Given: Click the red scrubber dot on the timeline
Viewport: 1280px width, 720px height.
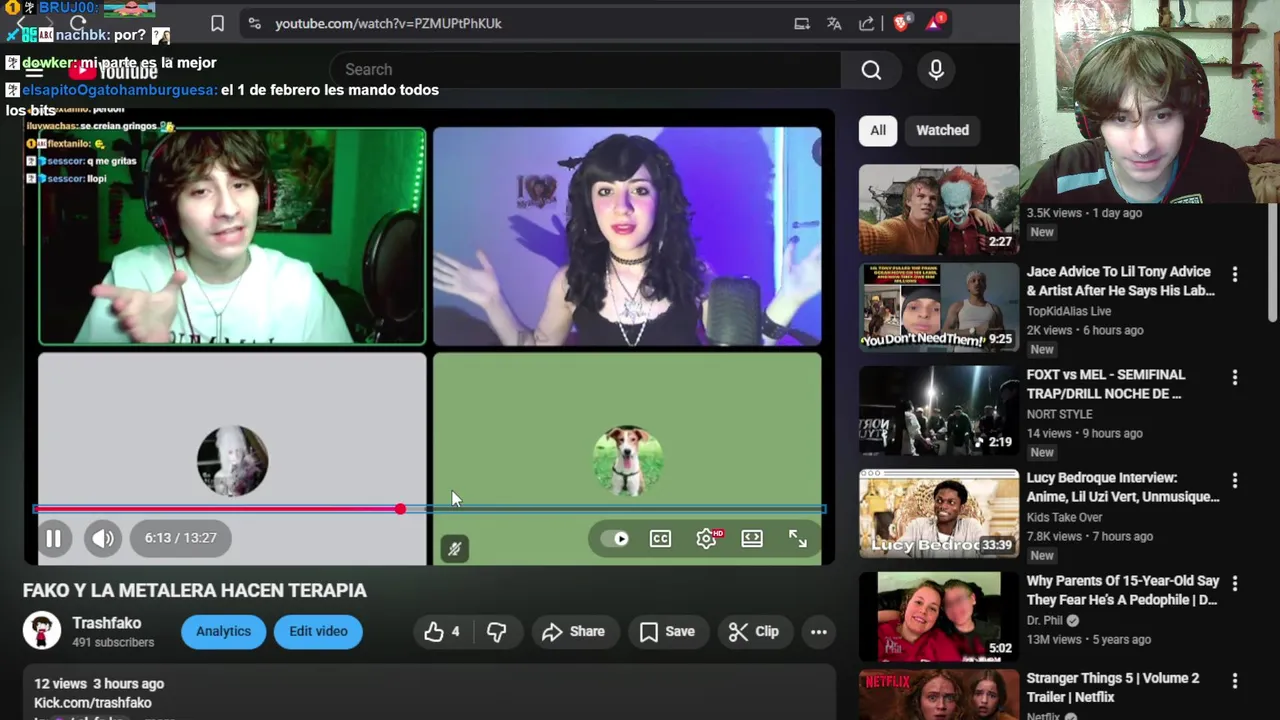Looking at the screenshot, I should pos(400,509).
